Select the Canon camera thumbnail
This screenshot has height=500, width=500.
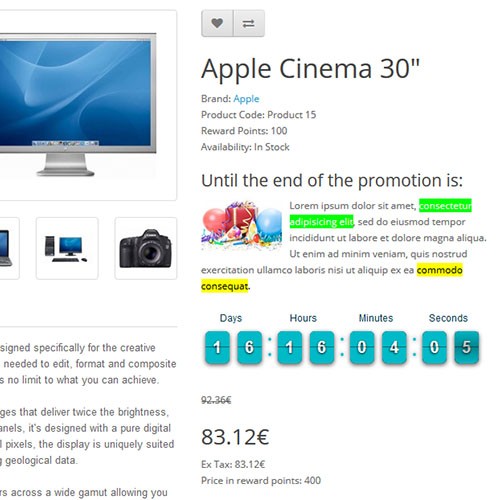point(146,248)
